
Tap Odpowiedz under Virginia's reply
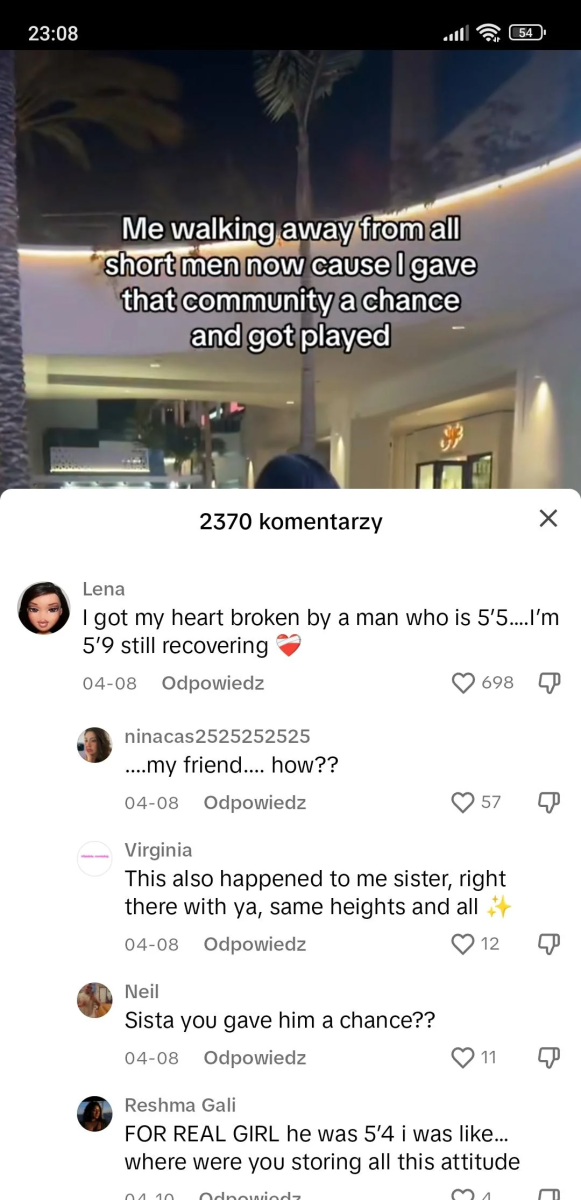tap(255, 944)
